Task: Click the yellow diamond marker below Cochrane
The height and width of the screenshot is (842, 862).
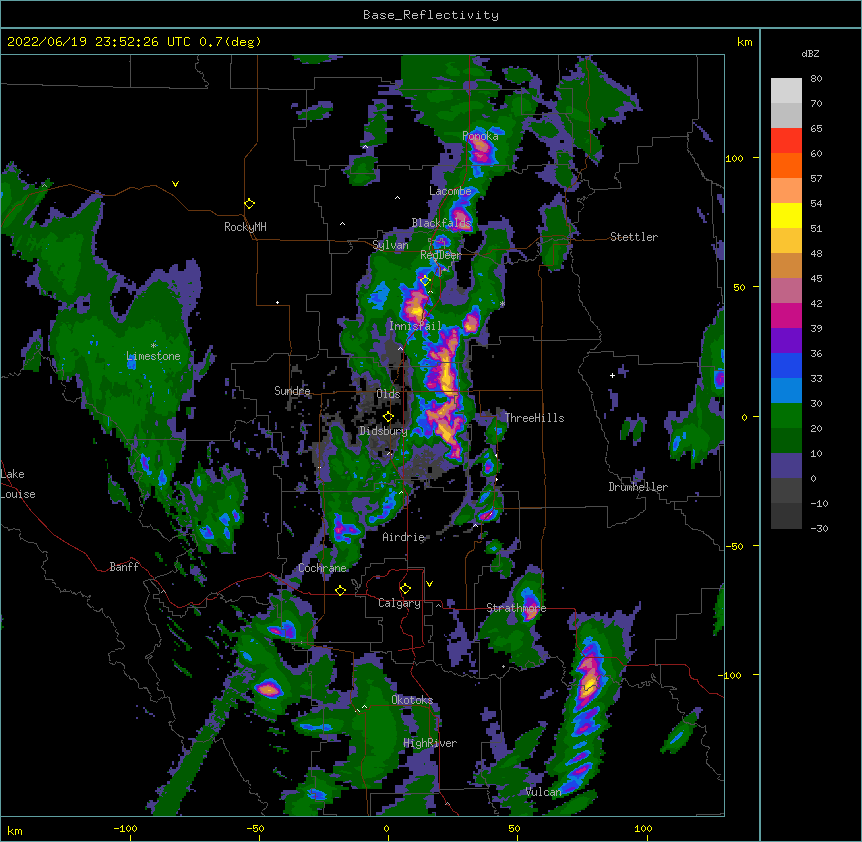Action: click(x=340, y=590)
